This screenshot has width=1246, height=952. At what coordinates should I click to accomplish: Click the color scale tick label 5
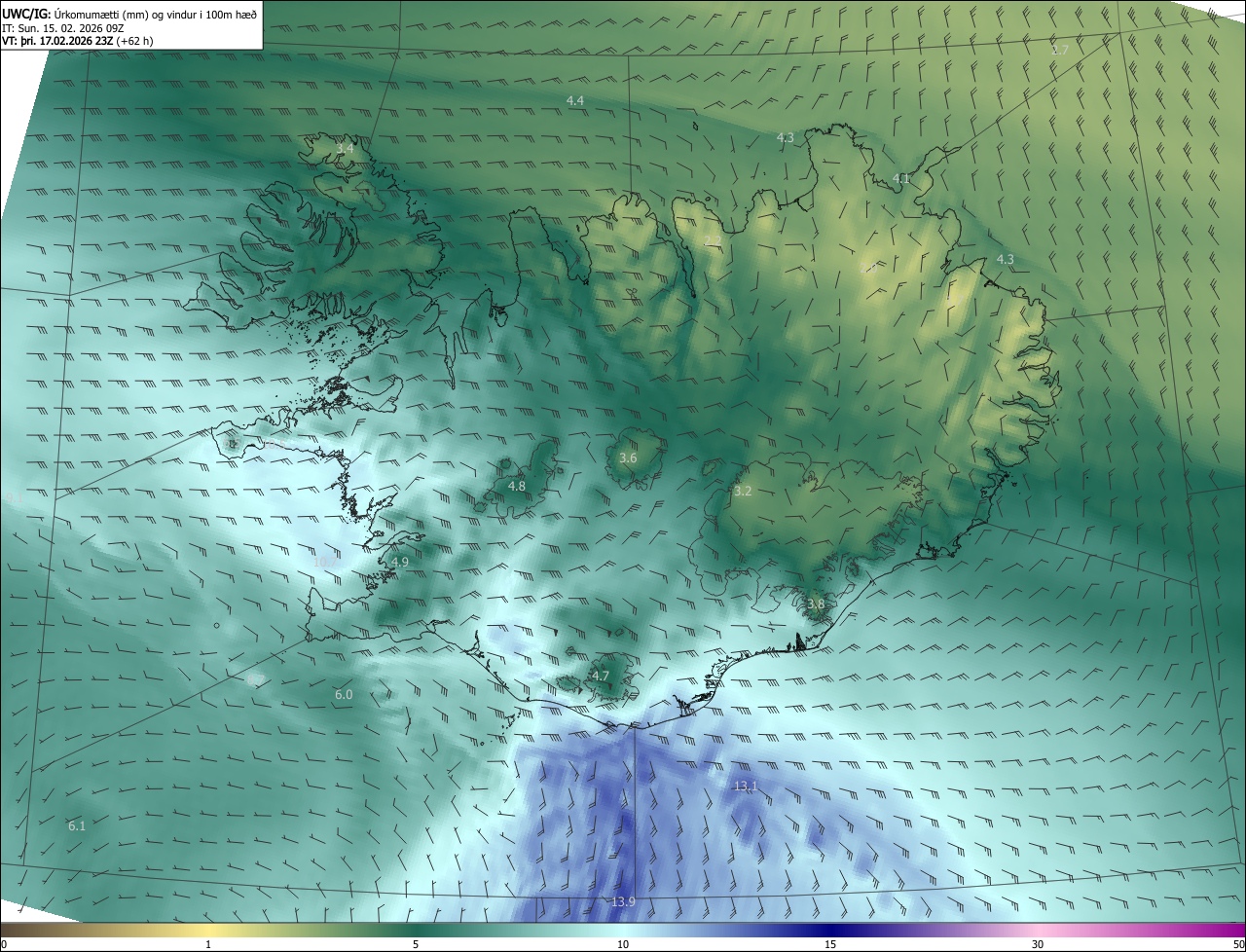click(416, 944)
